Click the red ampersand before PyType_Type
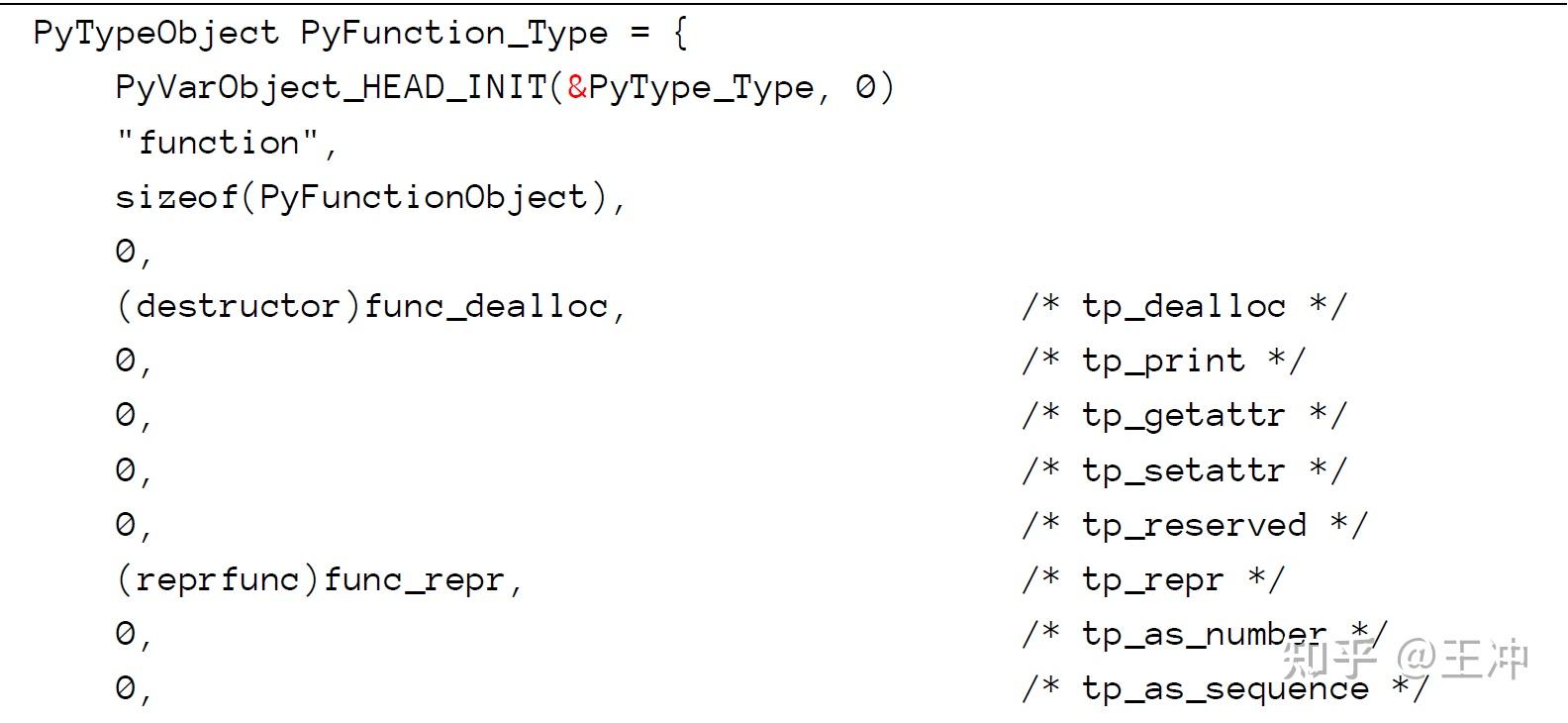 tap(577, 87)
